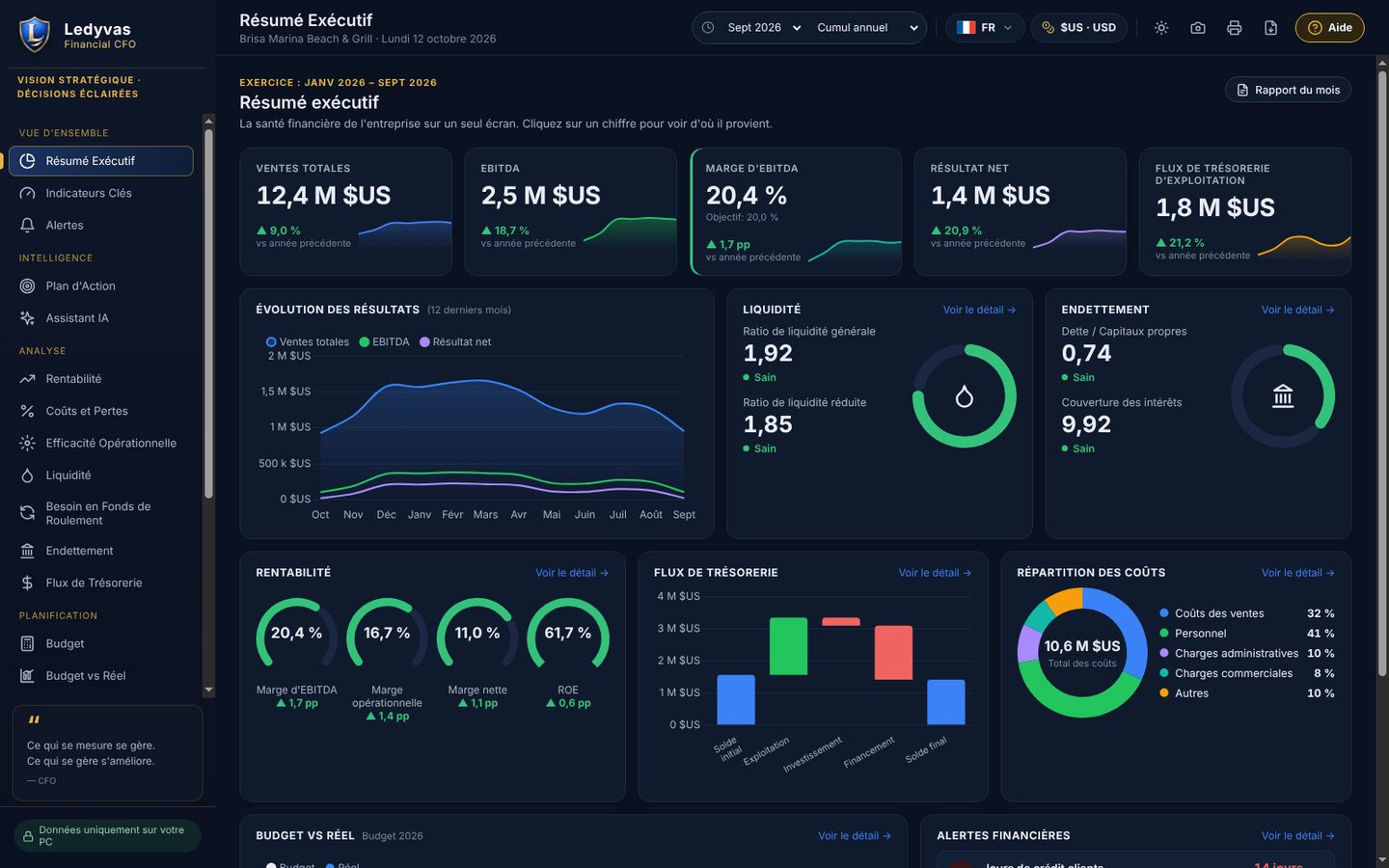Toggle the Résultat net legend series

click(x=455, y=342)
